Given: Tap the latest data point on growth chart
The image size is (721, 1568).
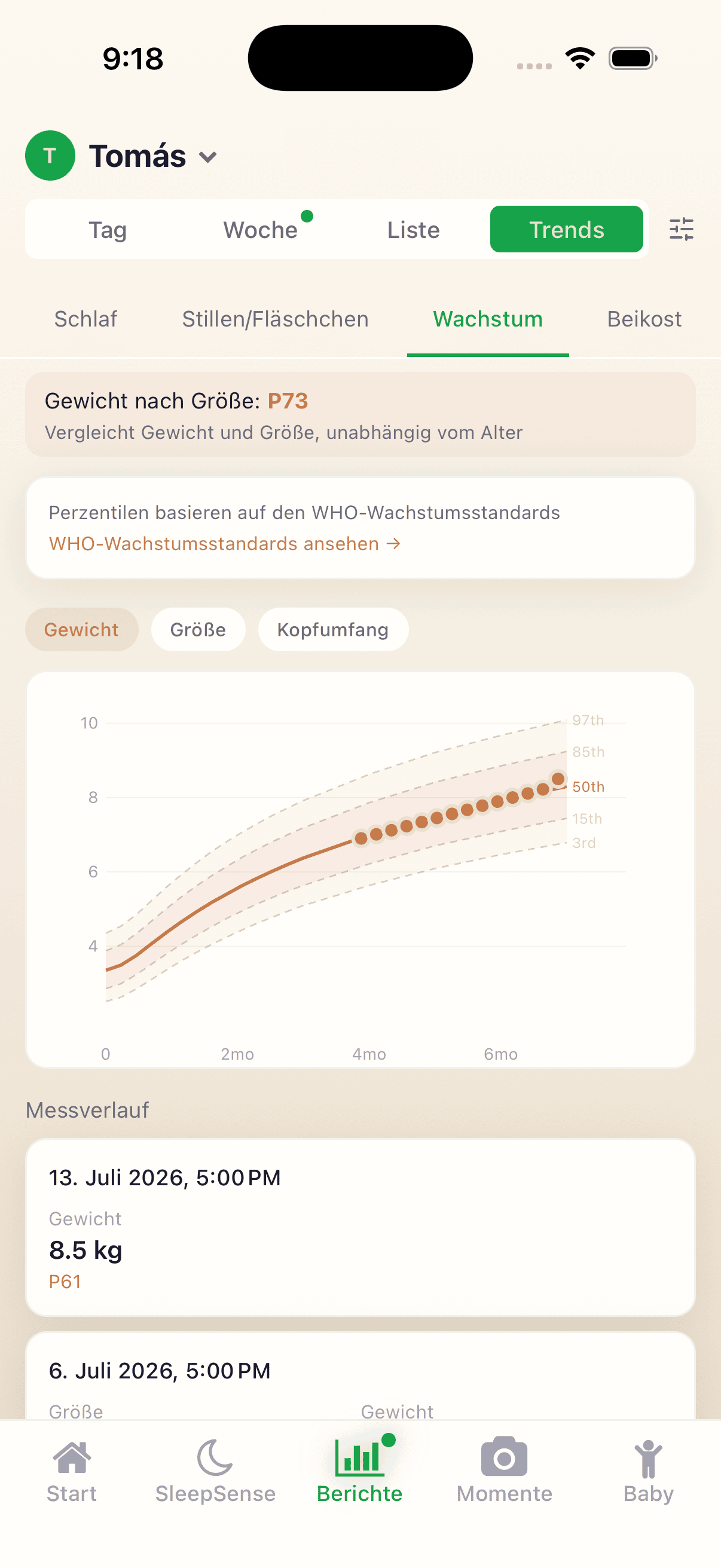Looking at the screenshot, I should [x=558, y=779].
